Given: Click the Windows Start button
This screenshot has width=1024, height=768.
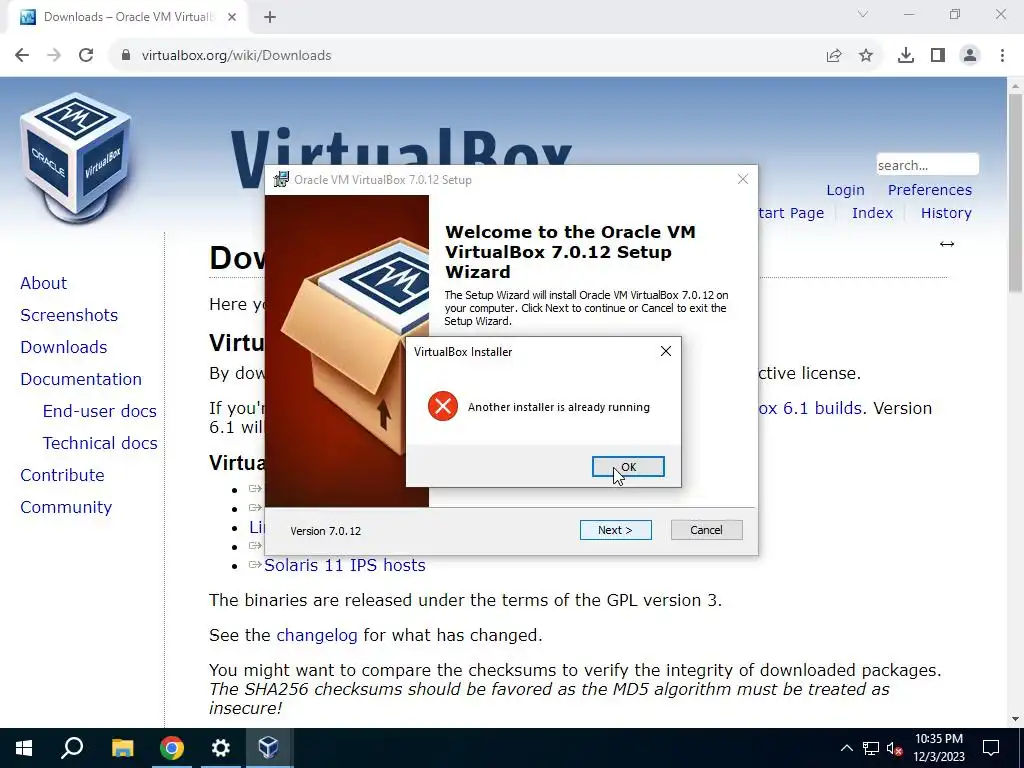Looking at the screenshot, I should click(24, 748).
